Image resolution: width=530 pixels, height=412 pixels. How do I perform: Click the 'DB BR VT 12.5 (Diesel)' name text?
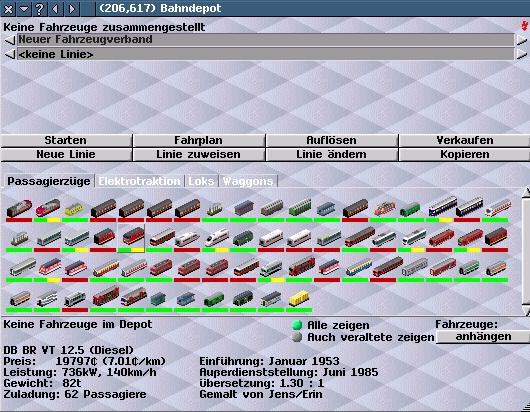pos(69,350)
